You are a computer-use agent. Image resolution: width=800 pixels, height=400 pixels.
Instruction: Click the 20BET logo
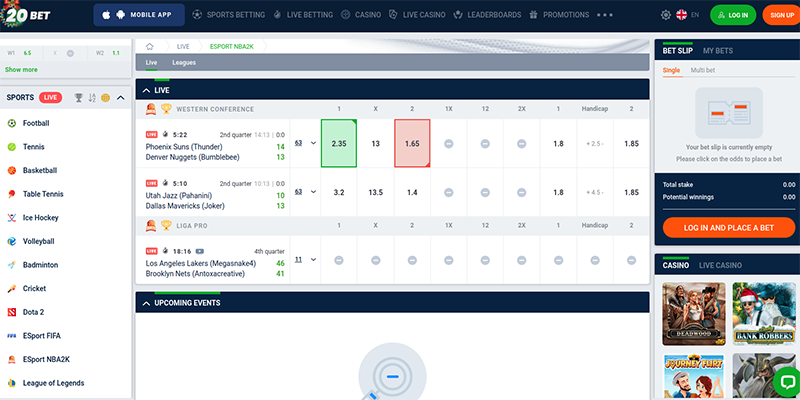click(x=26, y=15)
